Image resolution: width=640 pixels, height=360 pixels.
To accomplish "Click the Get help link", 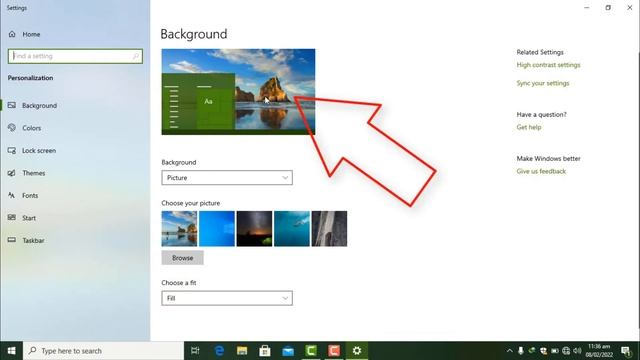I will click(x=529, y=127).
